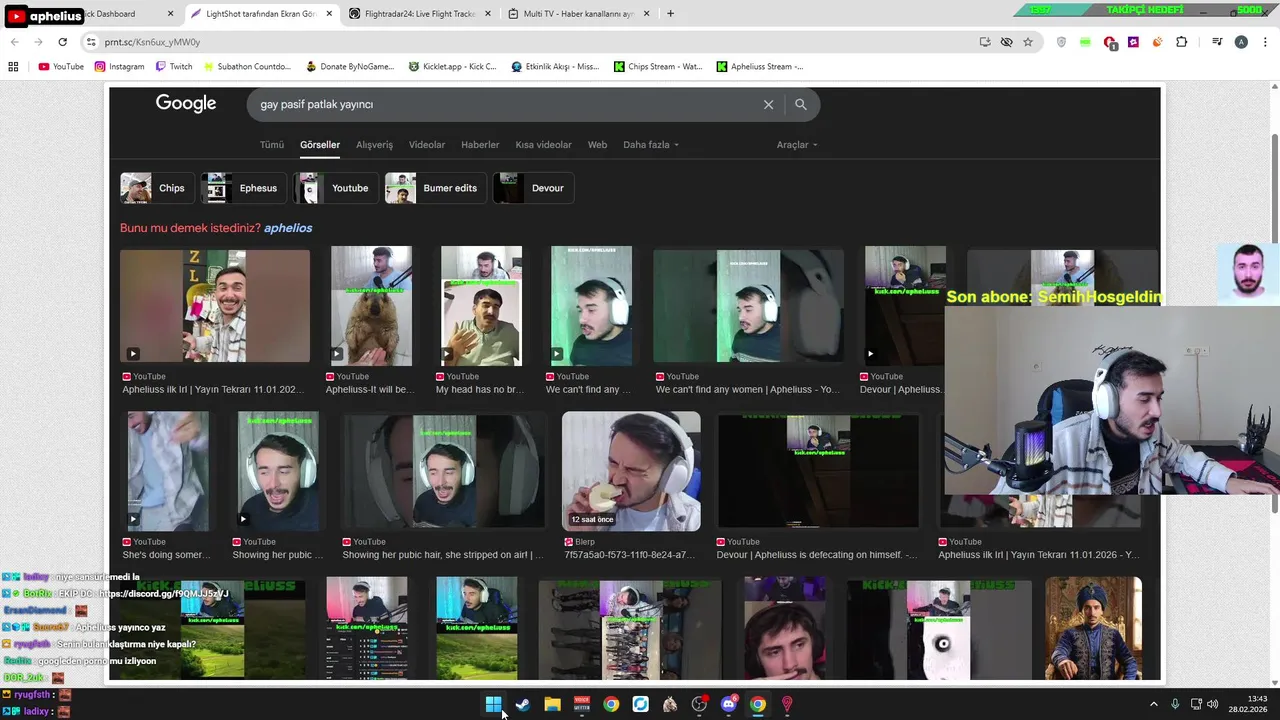Image resolution: width=1280 pixels, height=720 pixels.
Task: Open the Subathon Countdown bookmark
Action: [246, 67]
